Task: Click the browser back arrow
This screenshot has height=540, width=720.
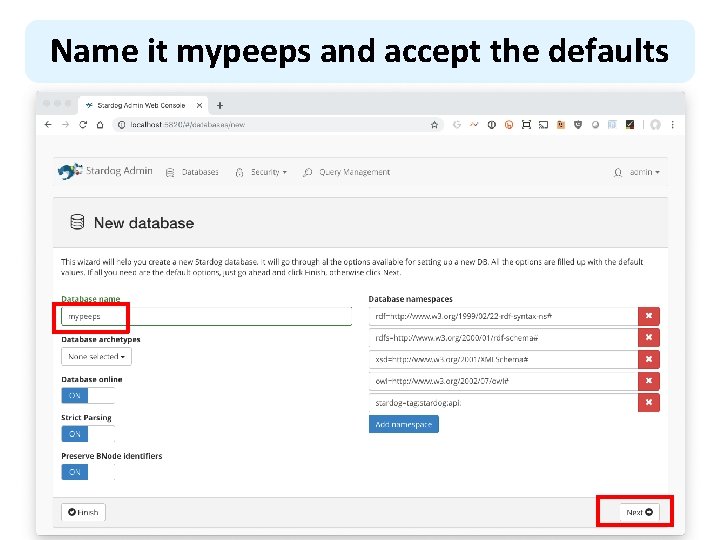Action: (48, 124)
